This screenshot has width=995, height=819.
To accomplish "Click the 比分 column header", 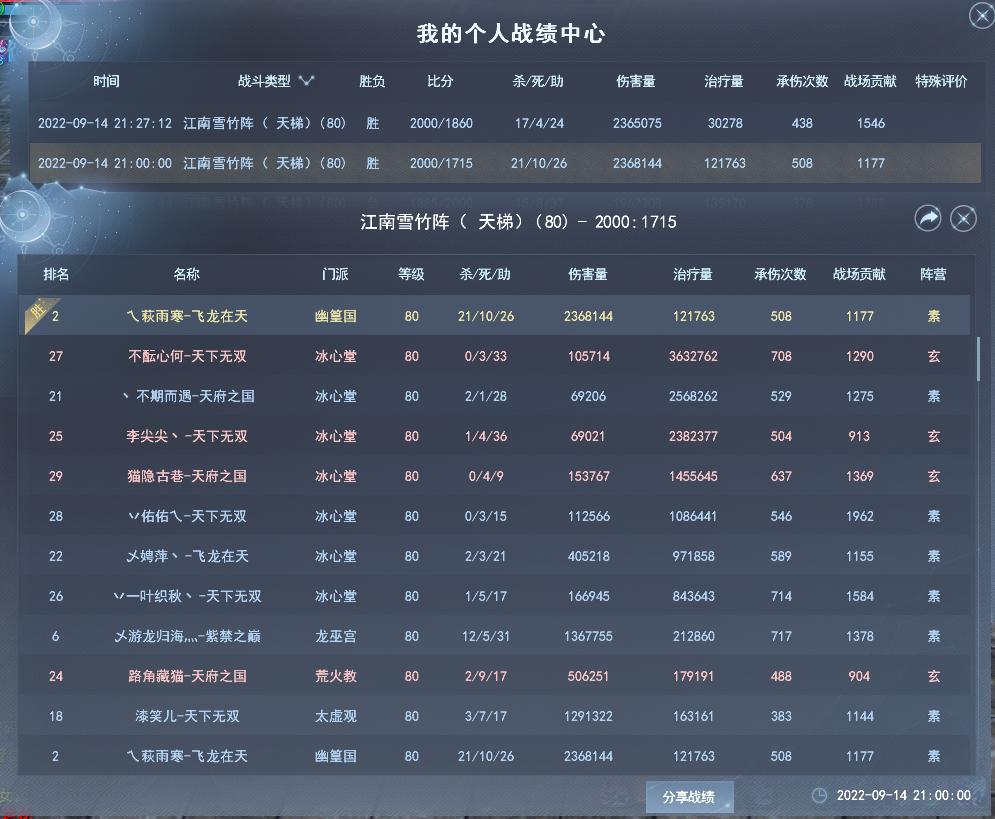I will (440, 81).
